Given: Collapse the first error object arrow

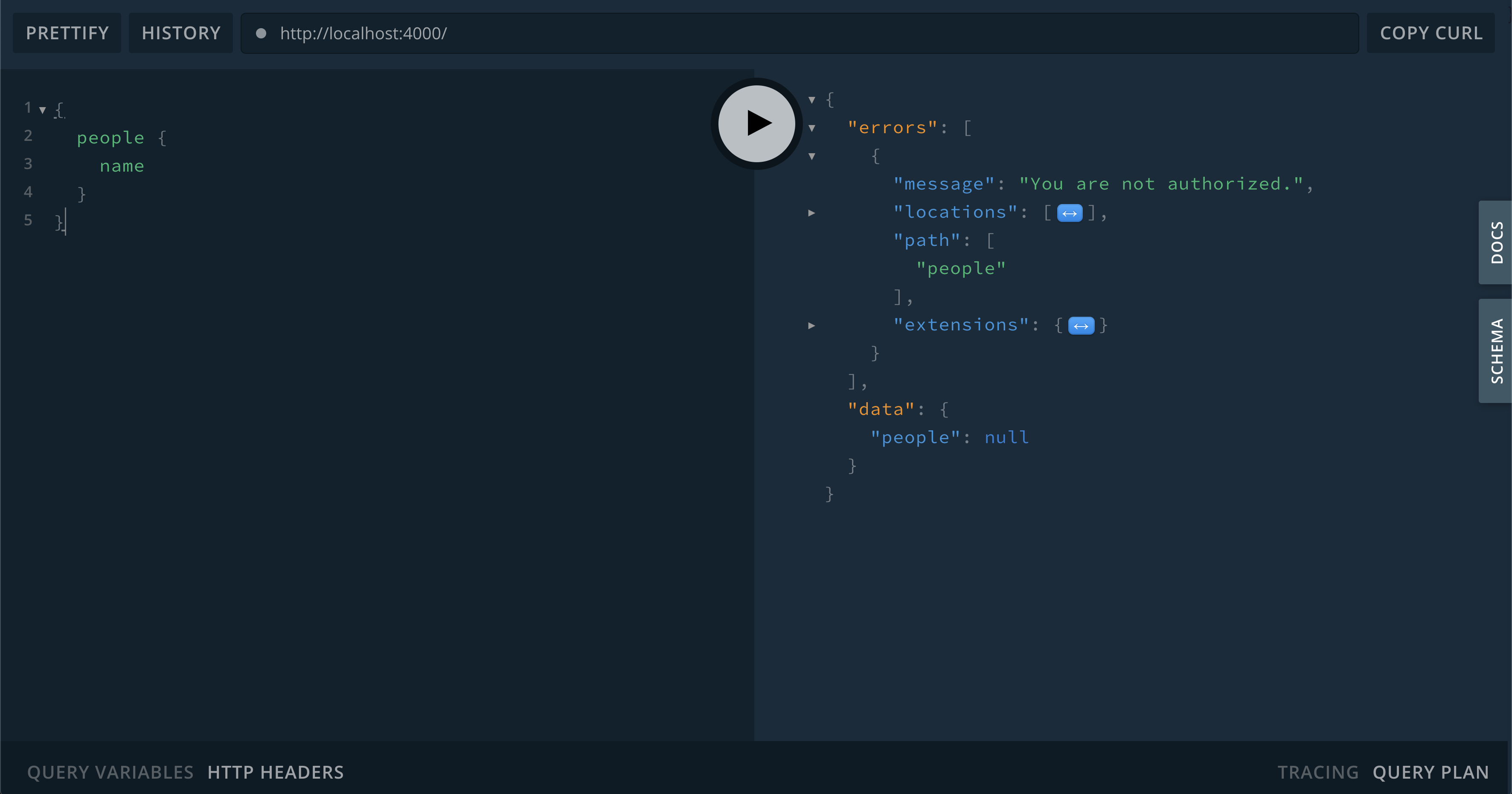Looking at the screenshot, I should point(812,156).
